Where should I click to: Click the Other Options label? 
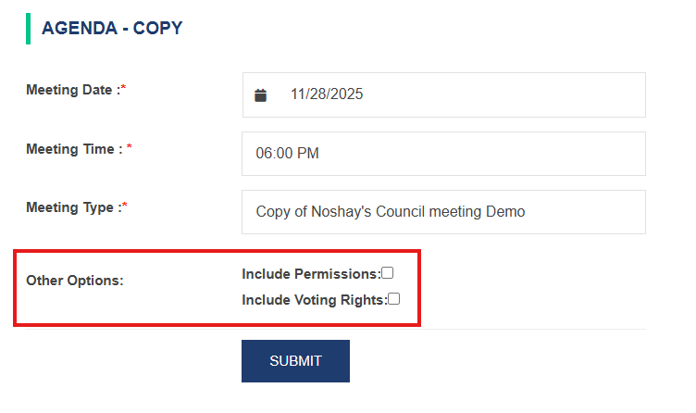click(75, 280)
